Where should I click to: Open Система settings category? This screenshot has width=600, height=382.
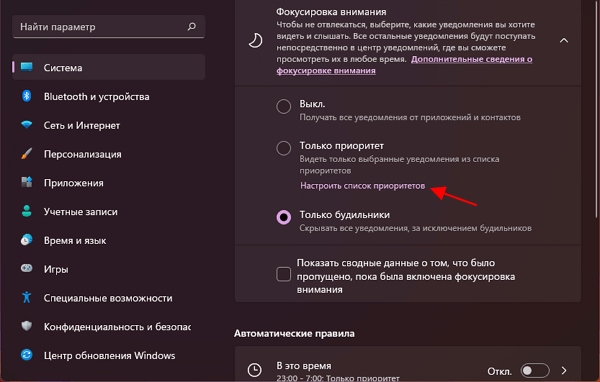109,67
